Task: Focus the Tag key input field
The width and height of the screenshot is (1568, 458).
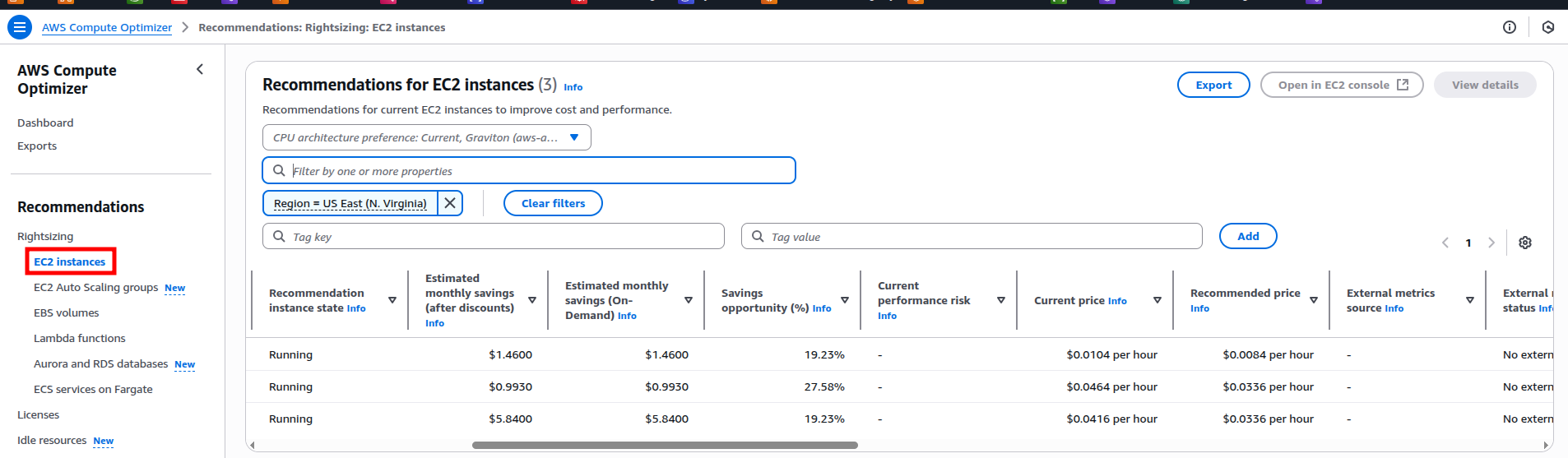Action: [x=494, y=237]
